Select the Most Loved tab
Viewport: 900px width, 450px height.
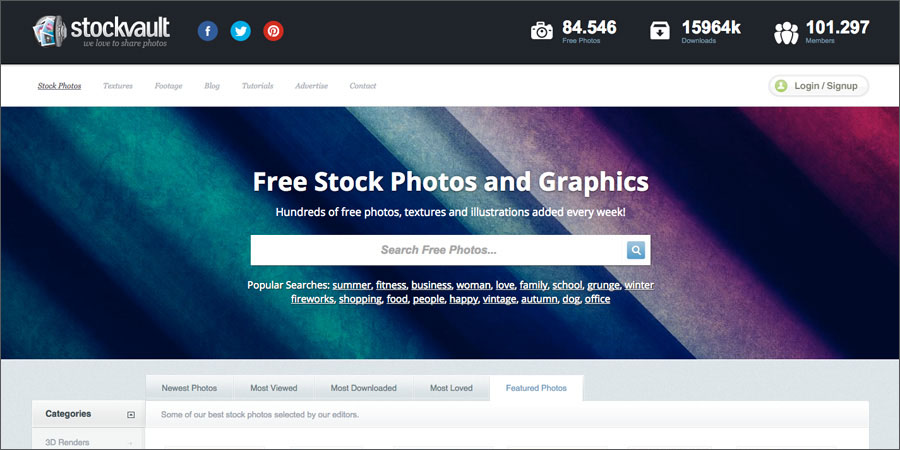(451, 388)
